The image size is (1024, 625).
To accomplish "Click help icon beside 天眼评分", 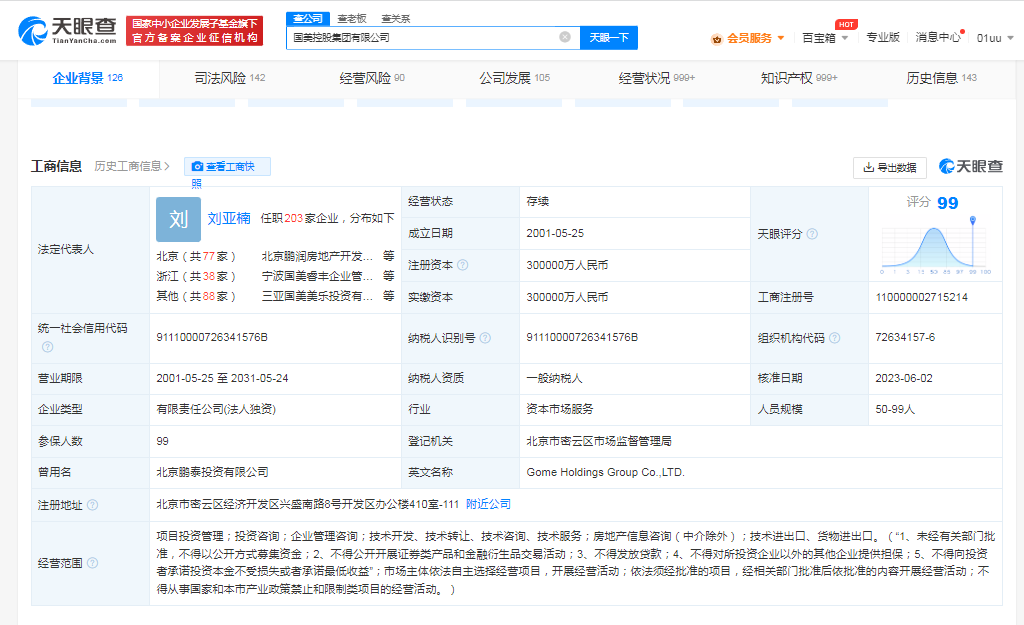I will pyautogui.click(x=812, y=234).
